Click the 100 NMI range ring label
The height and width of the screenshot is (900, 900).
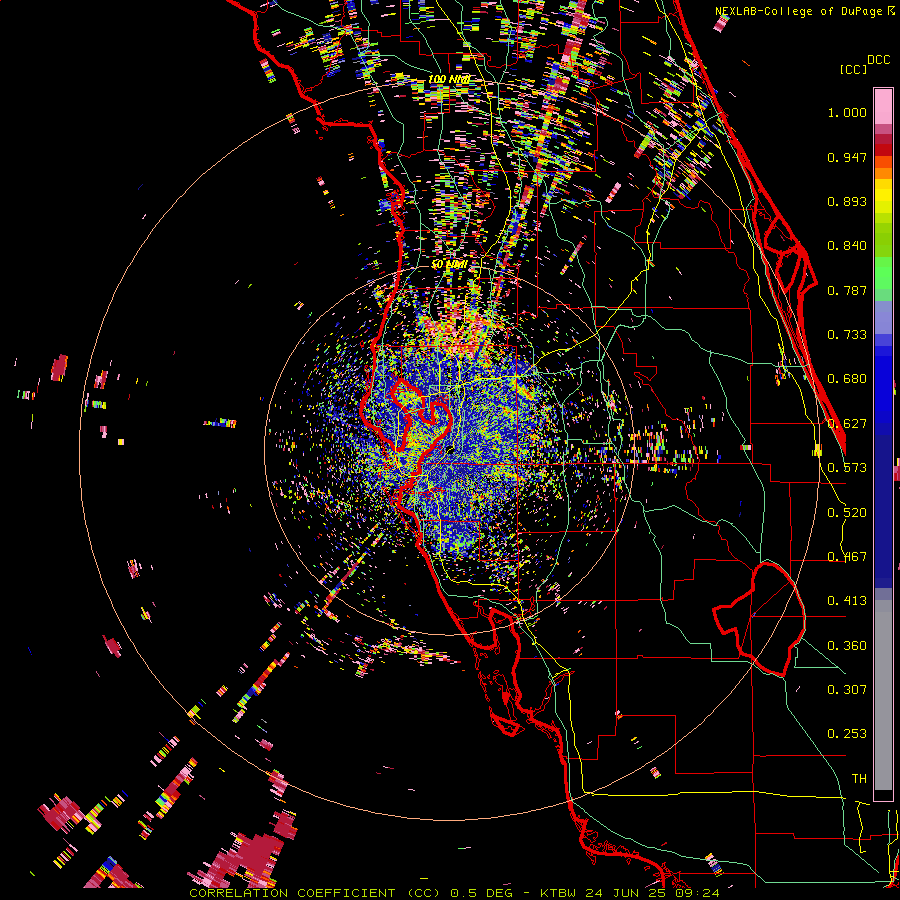449,79
